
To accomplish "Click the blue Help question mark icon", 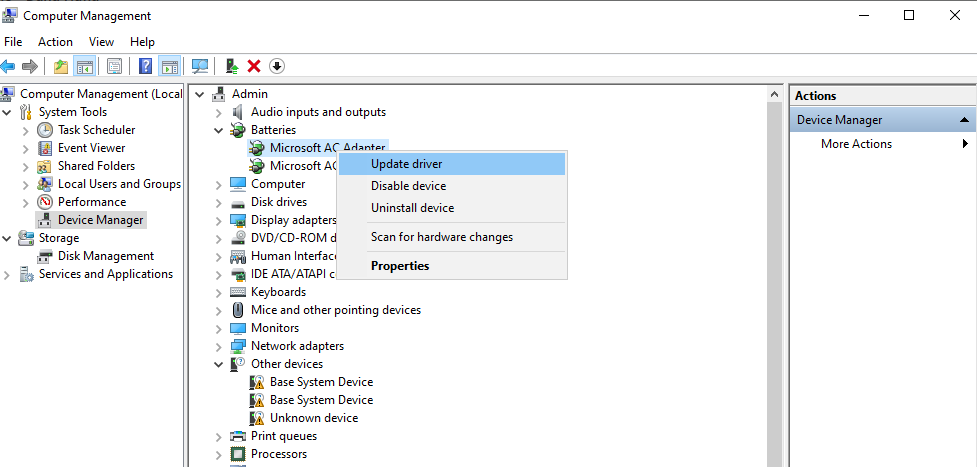I will 146,66.
